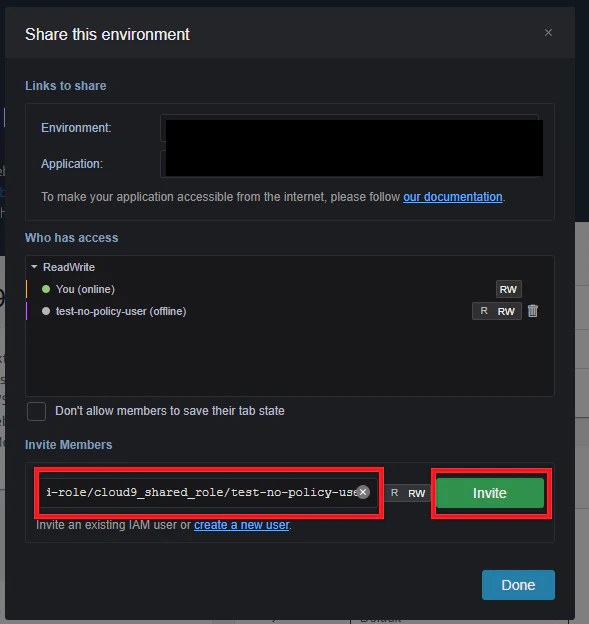Close the Share this environment dialog
The image size is (589, 624).
548,33
